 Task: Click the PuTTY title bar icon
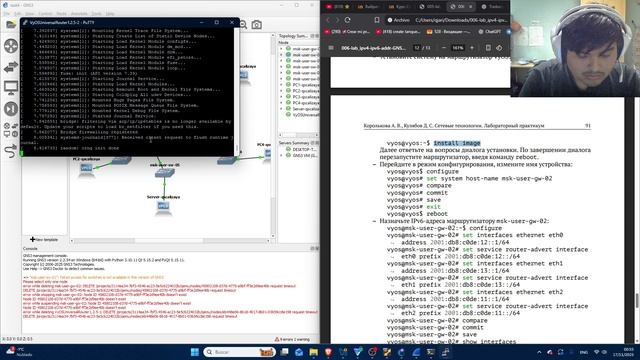tap(25, 22)
